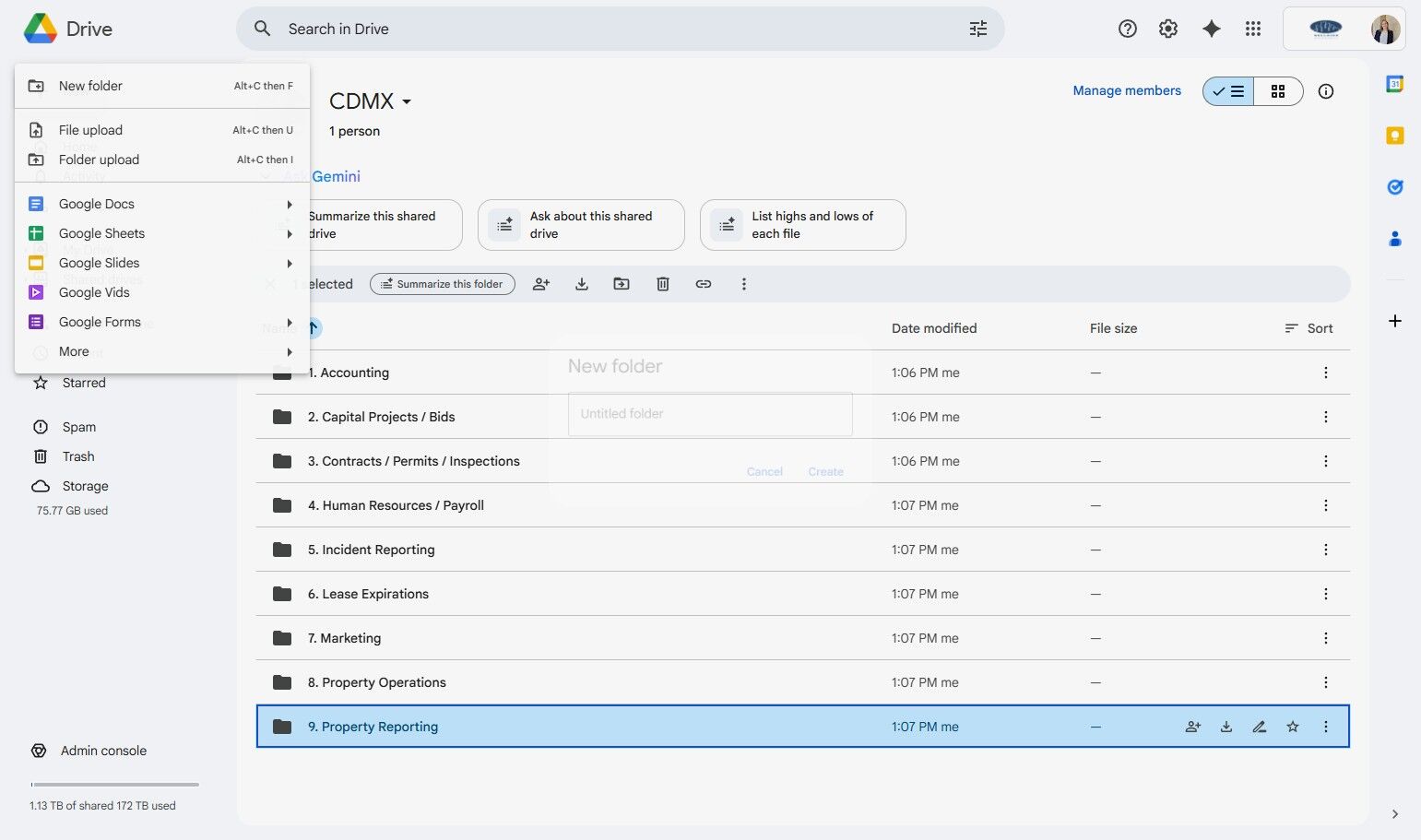The image size is (1421, 840).
Task: Open Search options filter icon
Action: pos(978,29)
